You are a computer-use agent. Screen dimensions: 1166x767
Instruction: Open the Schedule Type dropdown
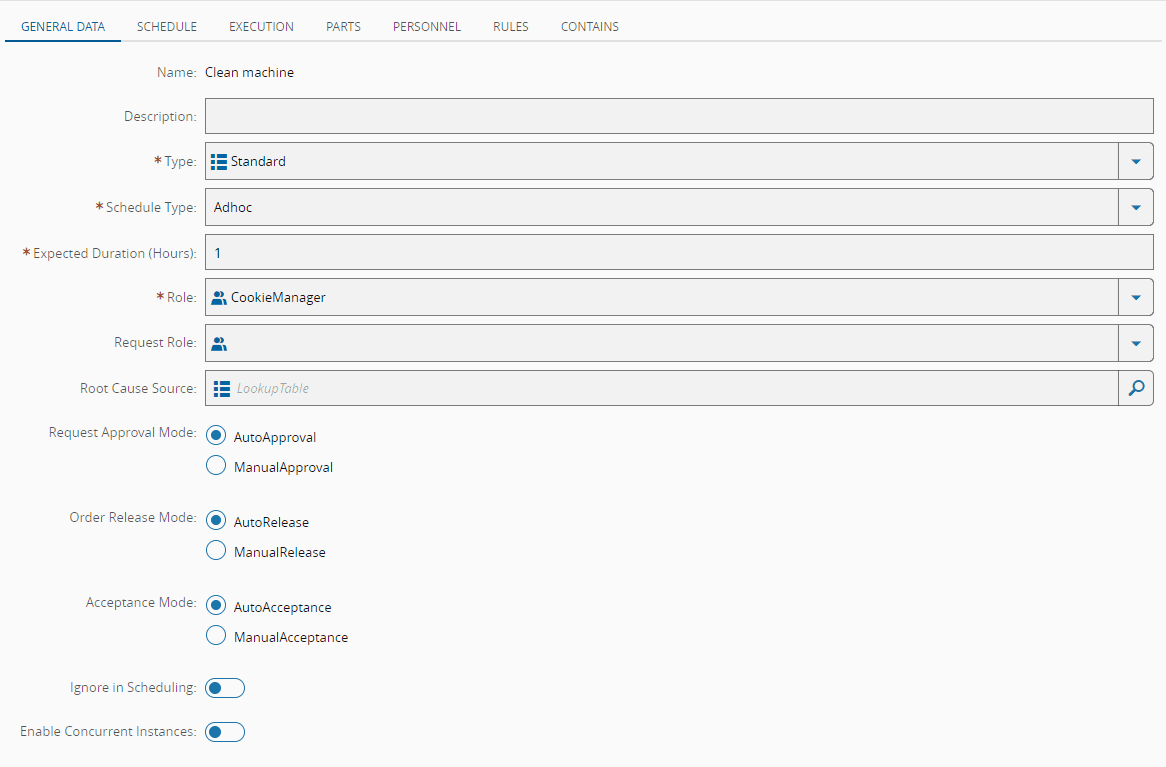click(1135, 207)
